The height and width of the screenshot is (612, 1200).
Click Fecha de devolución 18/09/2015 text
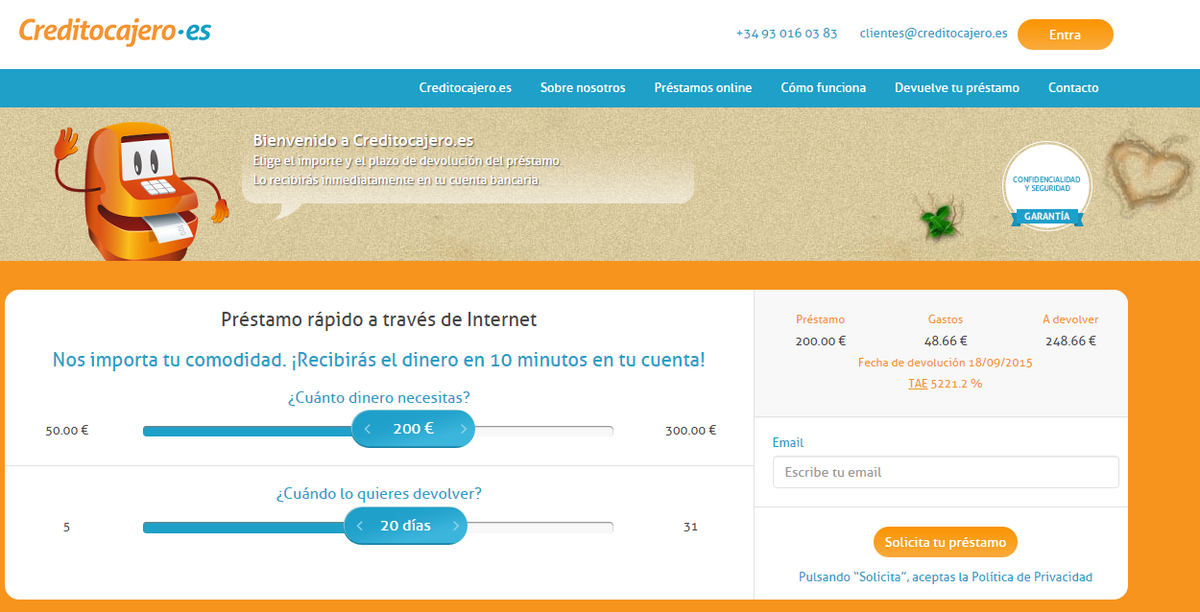(x=945, y=362)
